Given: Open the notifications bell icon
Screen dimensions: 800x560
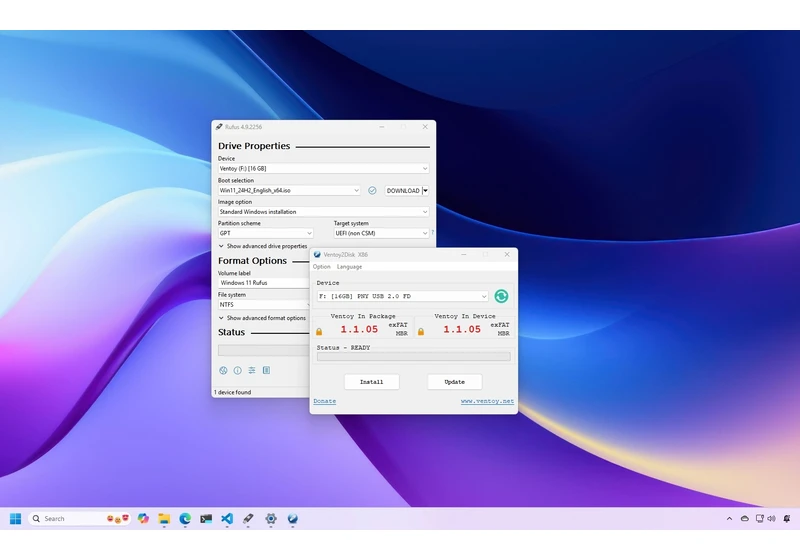Looking at the screenshot, I should tap(787, 519).
